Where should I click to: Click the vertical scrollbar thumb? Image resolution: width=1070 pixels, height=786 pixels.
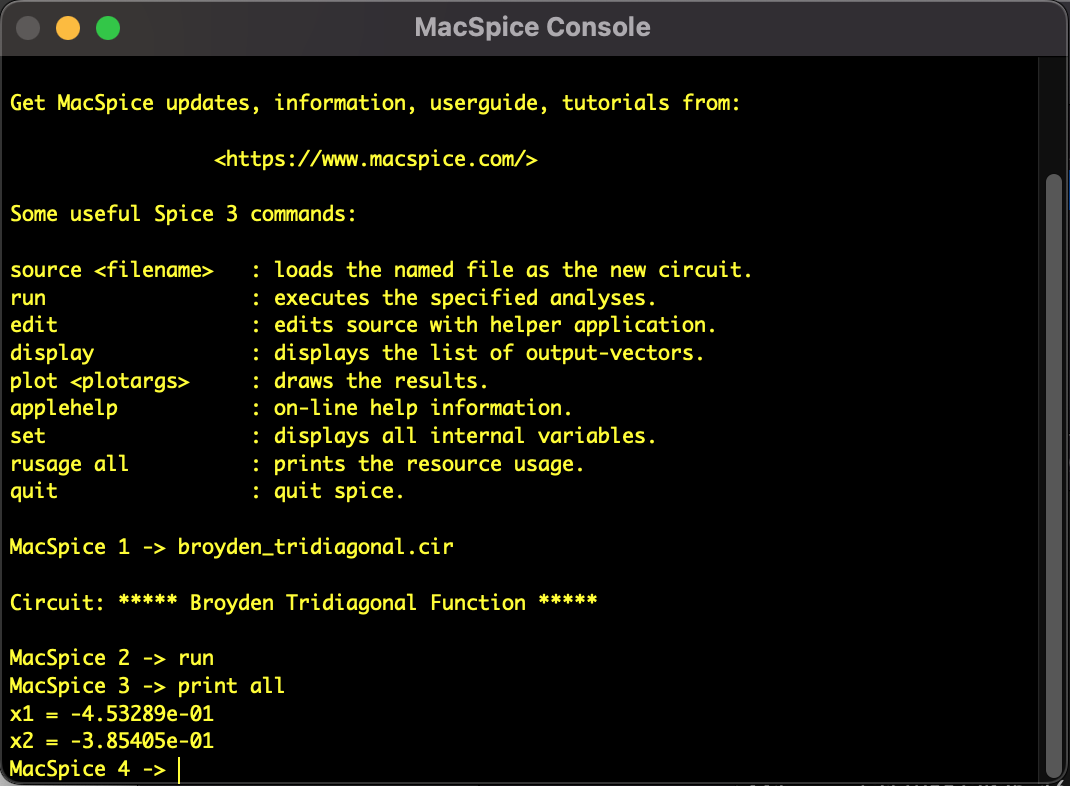coord(1053,475)
